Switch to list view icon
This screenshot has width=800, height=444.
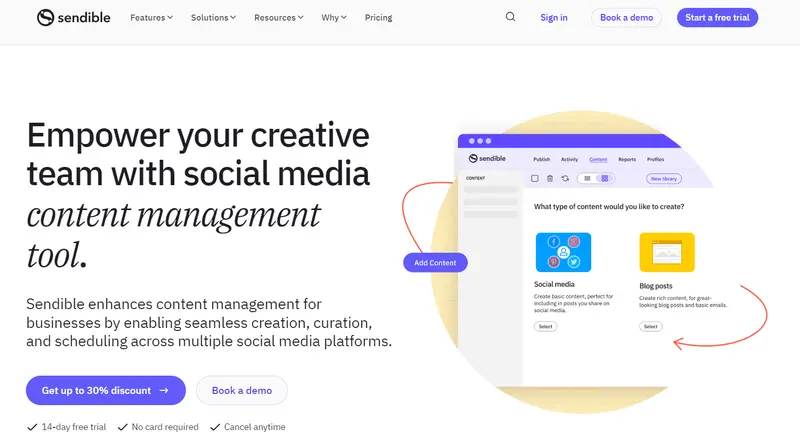587,178
